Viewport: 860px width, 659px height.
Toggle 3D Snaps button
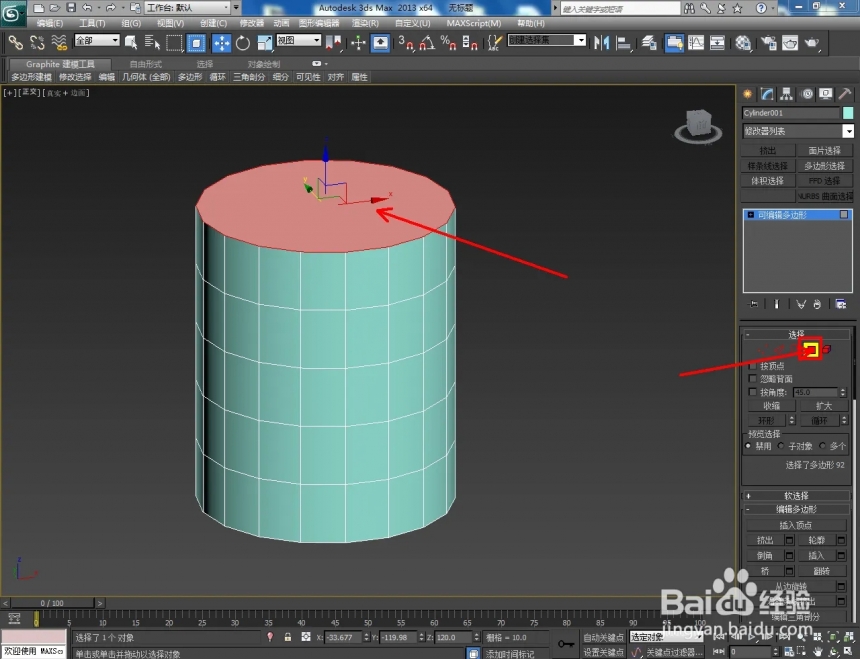pyautogui.click(x=405, y=42)
